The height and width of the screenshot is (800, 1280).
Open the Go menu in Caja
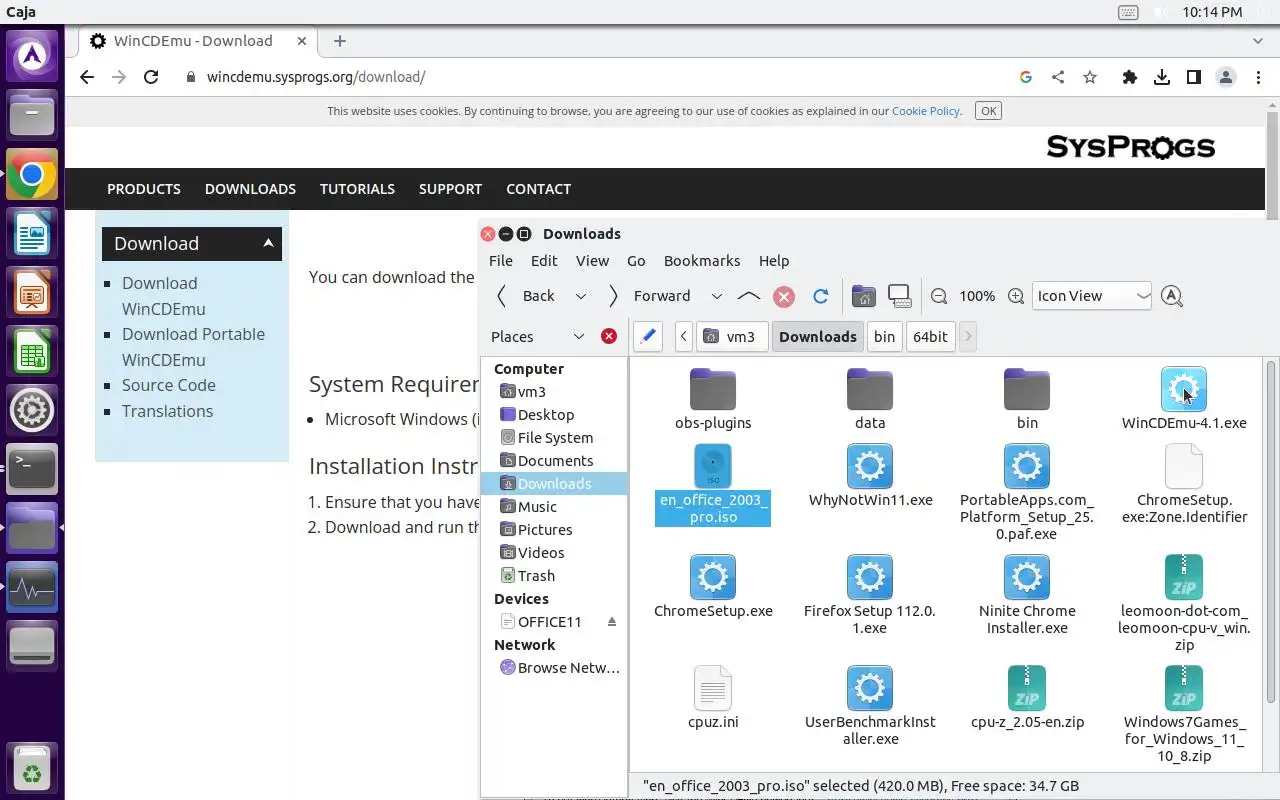(x=636, y=260)
